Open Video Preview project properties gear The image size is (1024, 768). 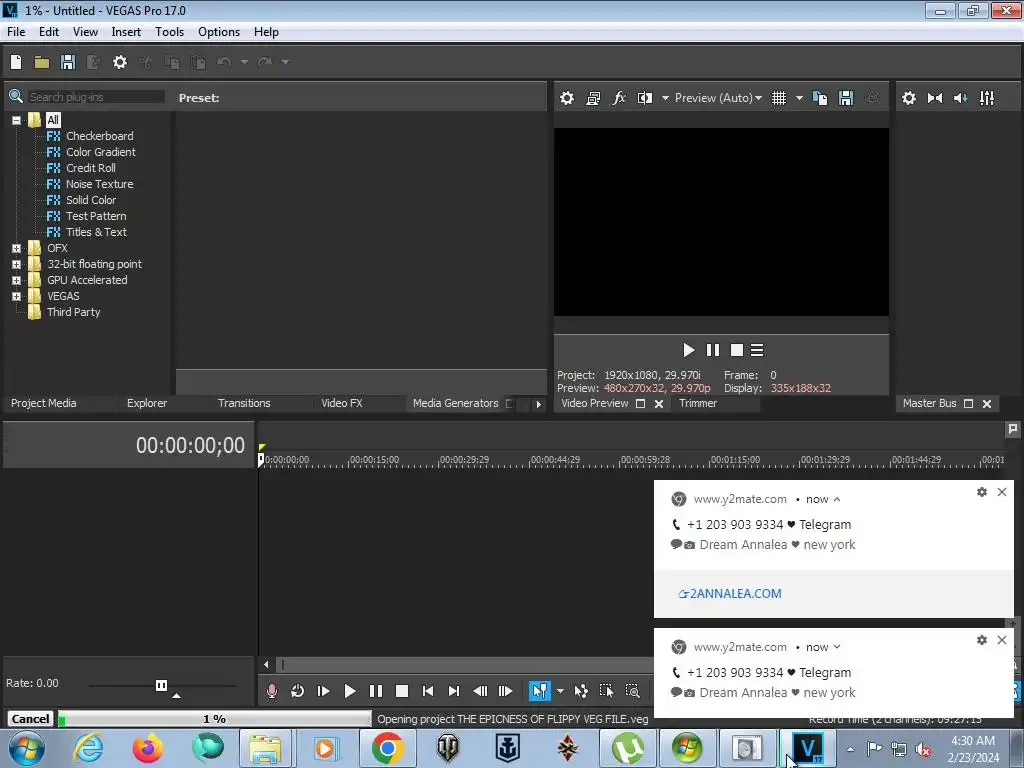pyautogui.click(x=567, y=98)
